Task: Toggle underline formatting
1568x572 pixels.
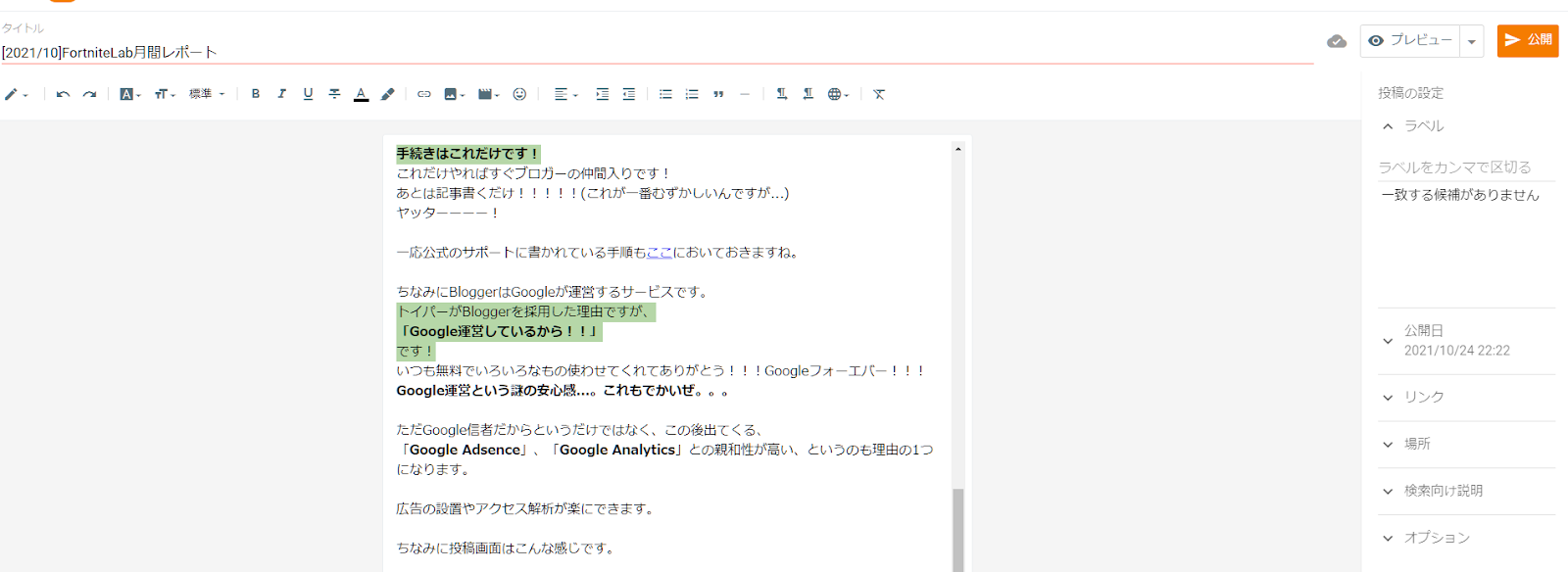Action: tap(308, 94)
